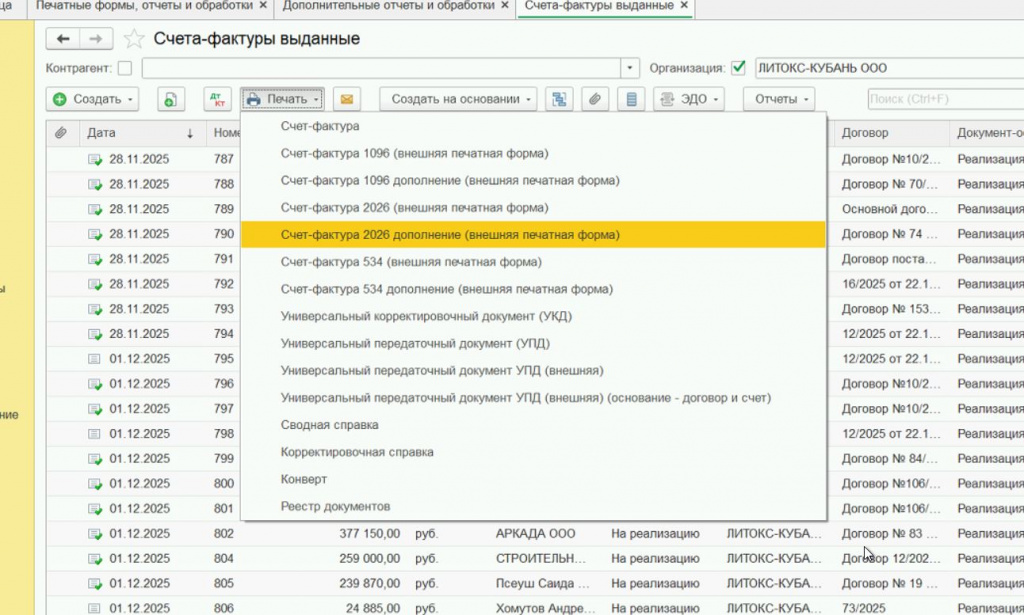Click the forward navigation arrow
This screenshot has width=1024, height=615.
click(x=96, y=39)
